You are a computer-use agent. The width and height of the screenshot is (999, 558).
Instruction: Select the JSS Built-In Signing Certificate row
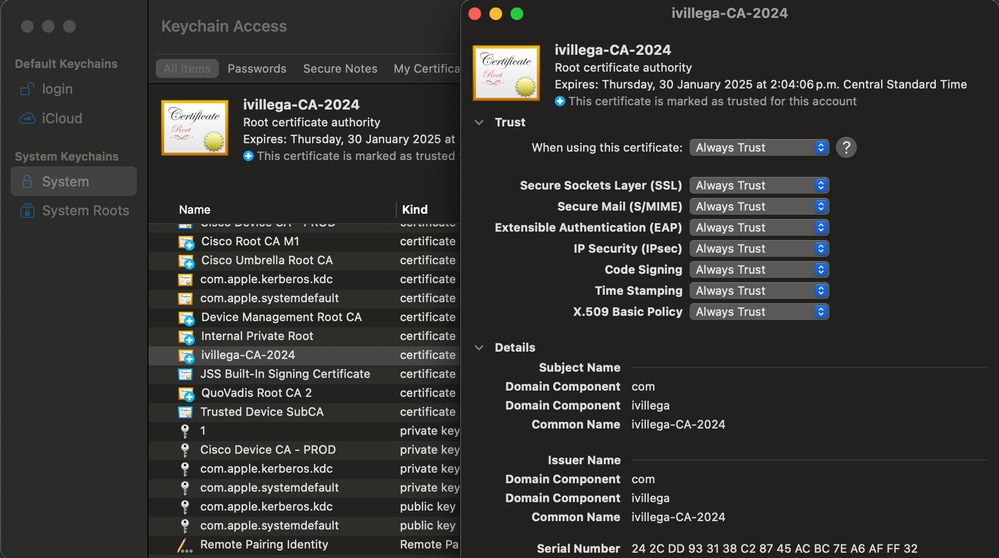[305, 374]
